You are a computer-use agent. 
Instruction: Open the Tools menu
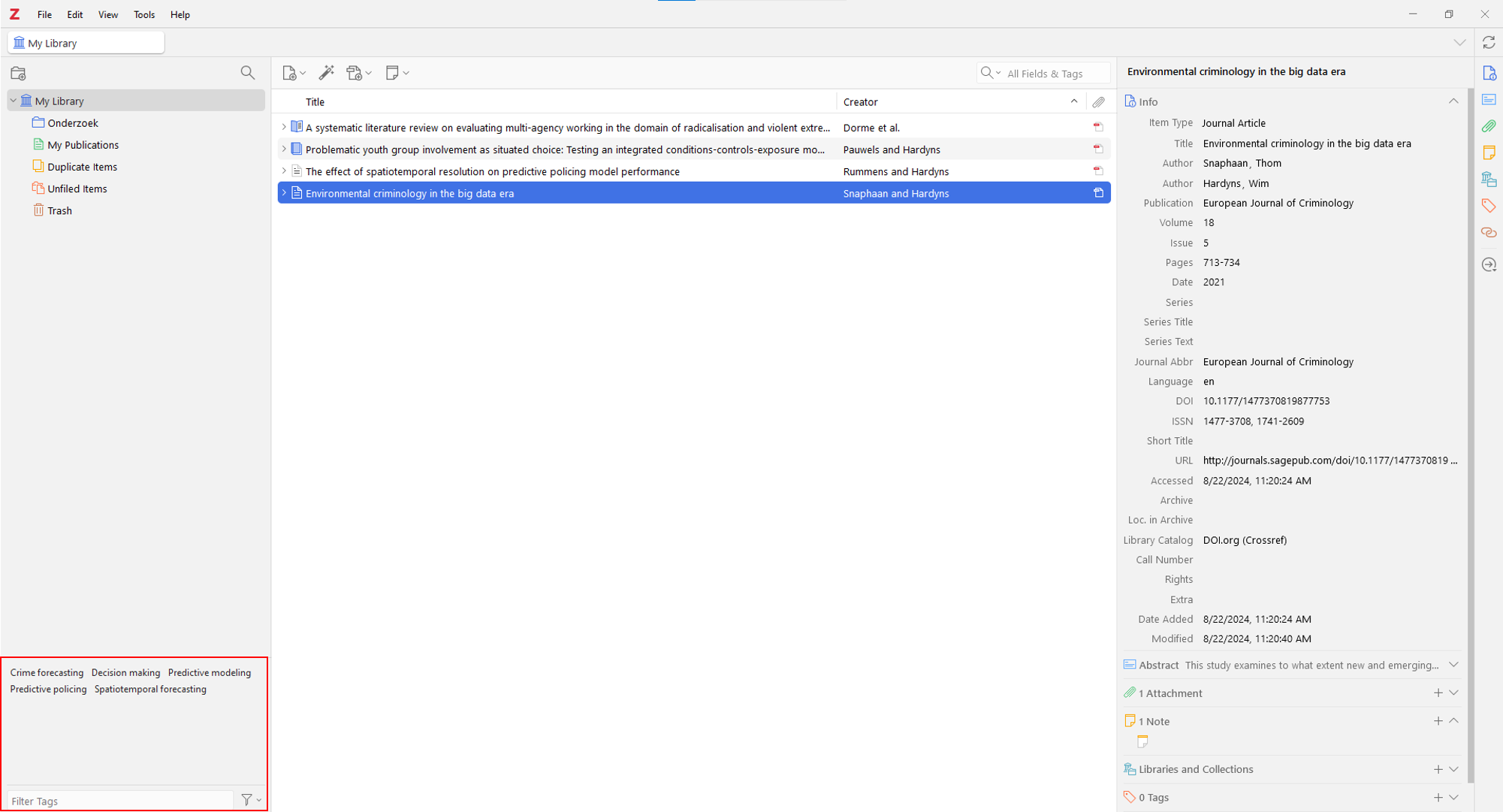coord(144,14)
